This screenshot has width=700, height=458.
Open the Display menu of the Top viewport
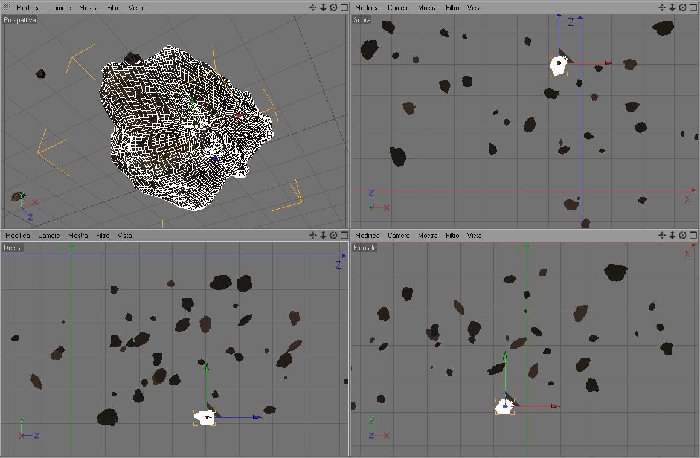(x=427, y=8)
